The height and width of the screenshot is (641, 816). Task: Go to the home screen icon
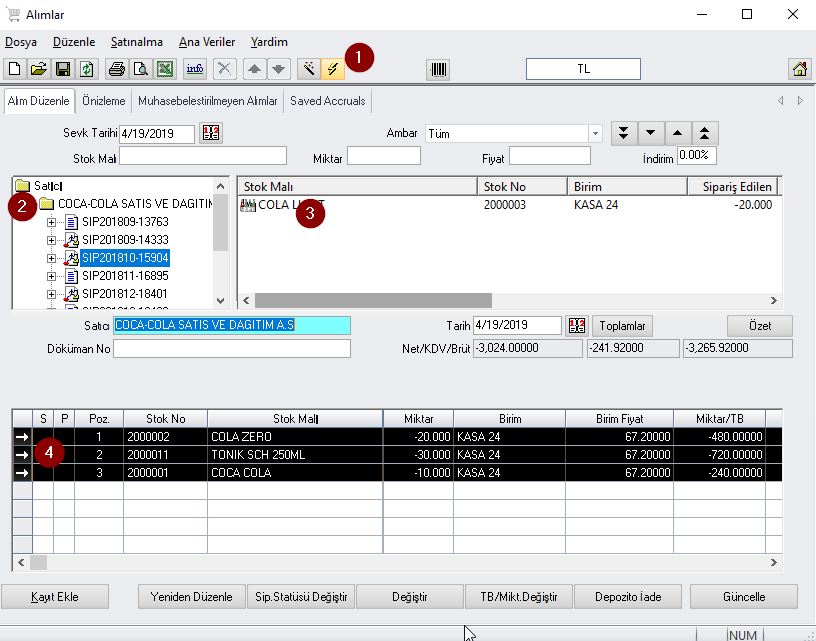(x=800, y=69)
